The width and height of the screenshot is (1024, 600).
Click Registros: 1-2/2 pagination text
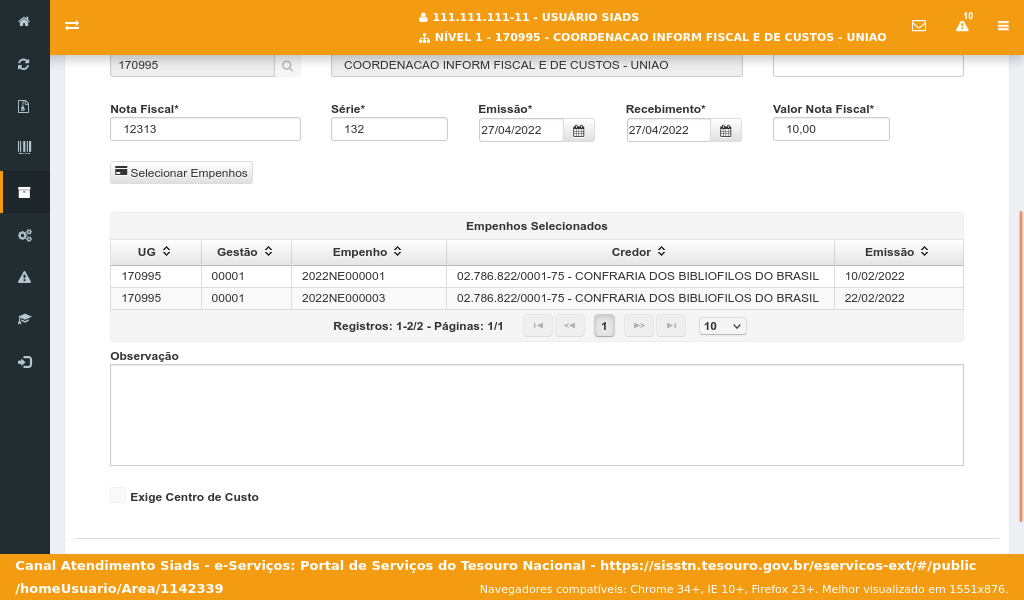click(418, 326)
